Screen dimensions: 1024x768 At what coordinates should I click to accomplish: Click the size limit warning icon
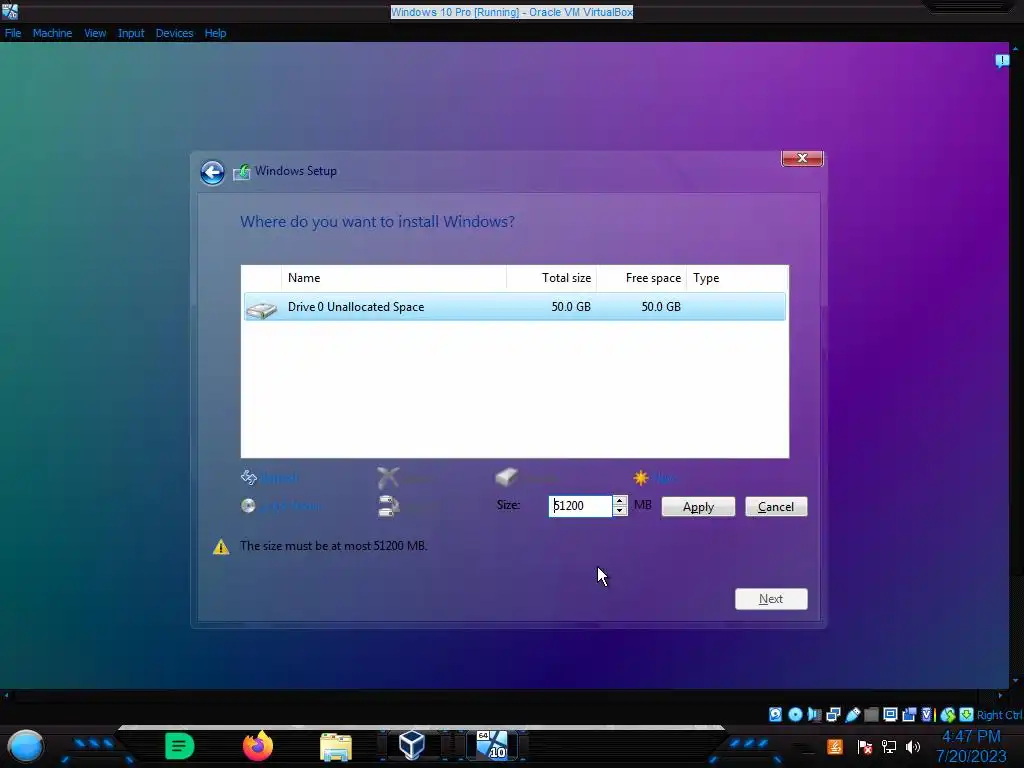pyautogui.click(x=221, y=547)
